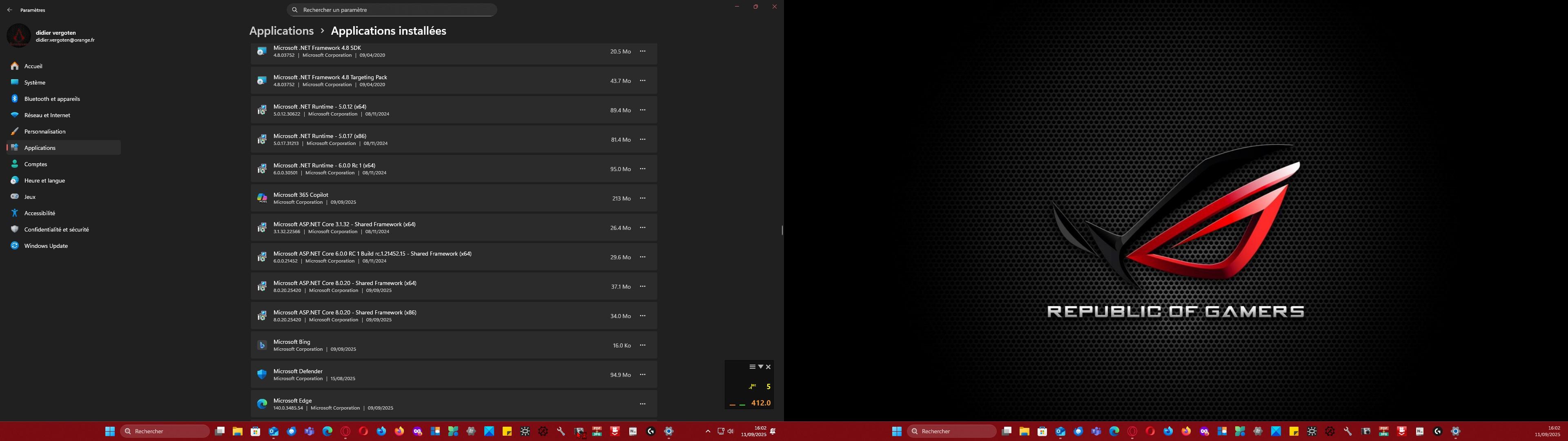Click the Applications breadcrumb link
This screenshot has width=1568, height=441.
pyautogui.click(x=281, y=31)
